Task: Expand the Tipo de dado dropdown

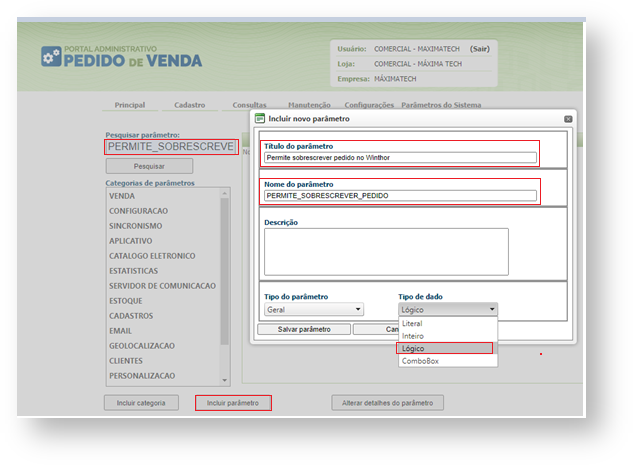Action: pos(446,310)
